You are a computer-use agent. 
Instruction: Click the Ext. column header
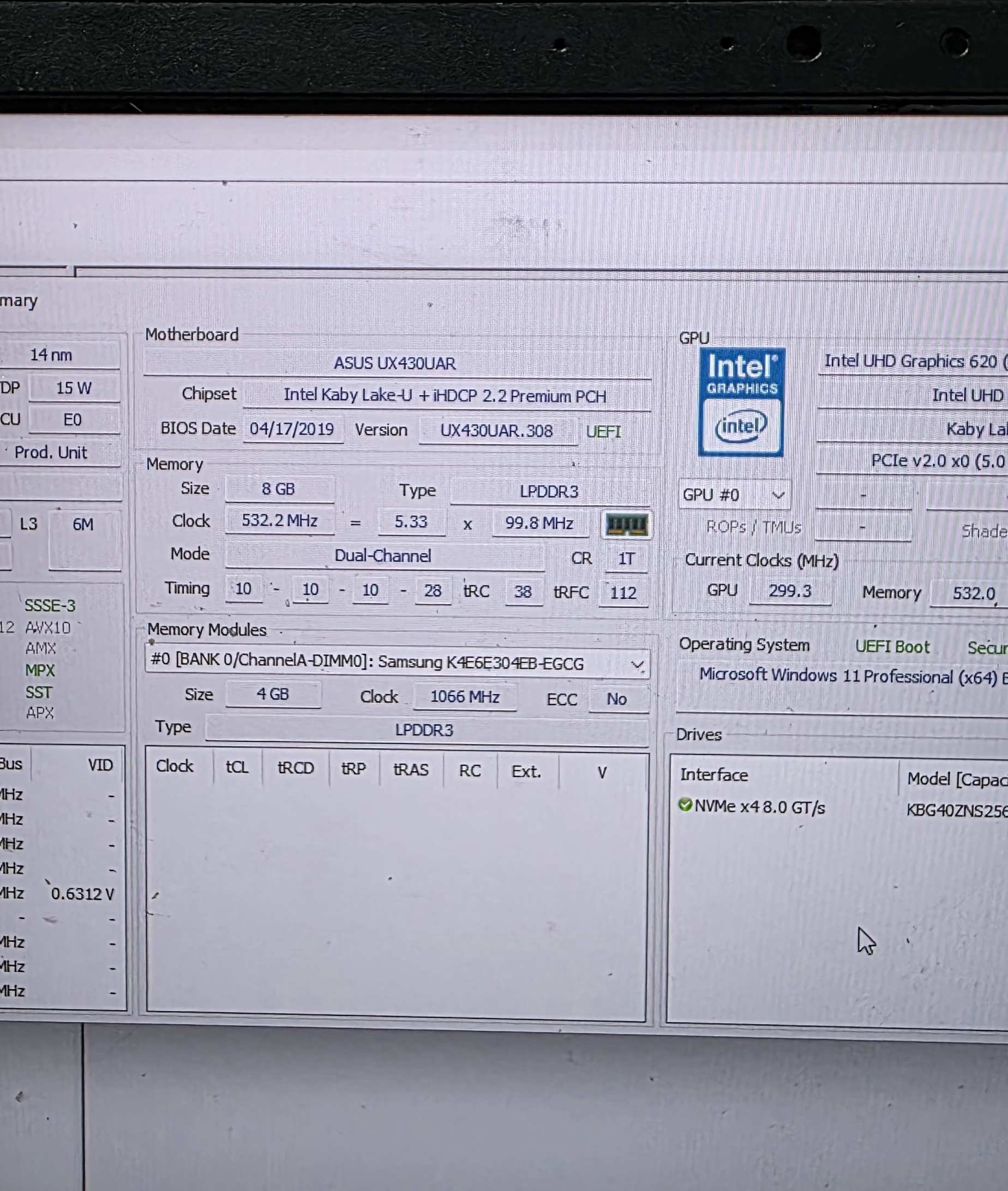(x=526, y=772)
